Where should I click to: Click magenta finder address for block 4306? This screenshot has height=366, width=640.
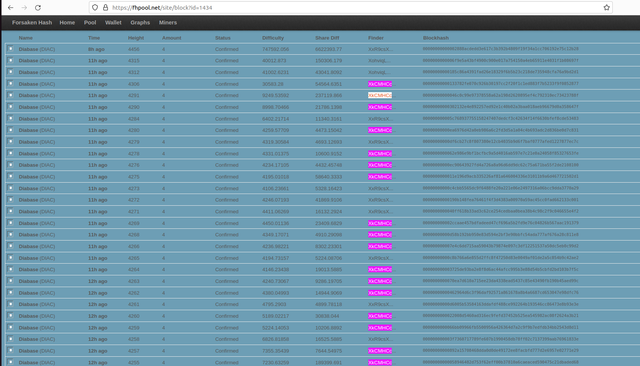pos(380,84)
